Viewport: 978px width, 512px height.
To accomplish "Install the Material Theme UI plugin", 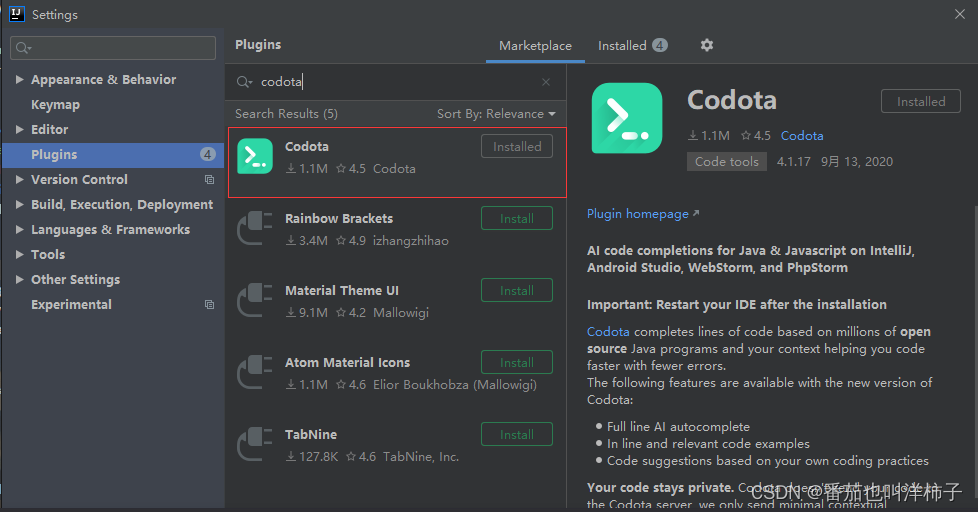I will 516,291.
